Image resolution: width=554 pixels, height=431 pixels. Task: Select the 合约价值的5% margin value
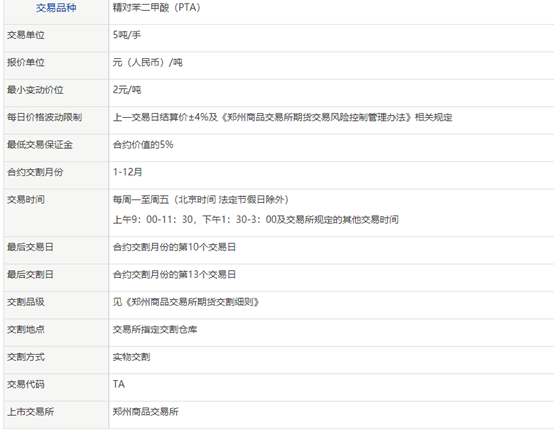click(x=143, y=144)
